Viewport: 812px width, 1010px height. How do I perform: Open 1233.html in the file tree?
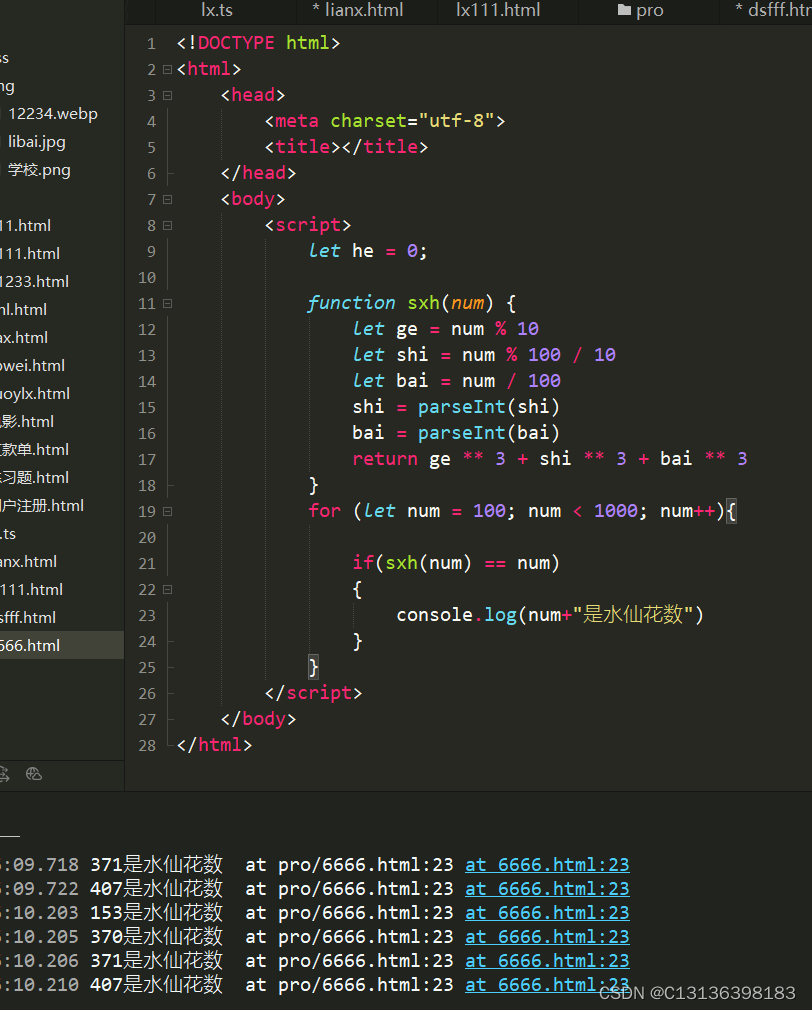point(34,281)
